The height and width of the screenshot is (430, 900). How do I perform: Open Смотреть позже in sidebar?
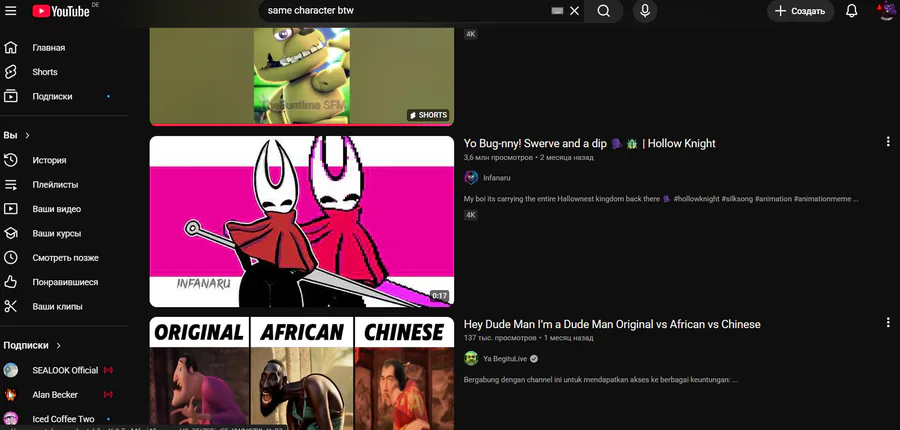coord(64,258)
